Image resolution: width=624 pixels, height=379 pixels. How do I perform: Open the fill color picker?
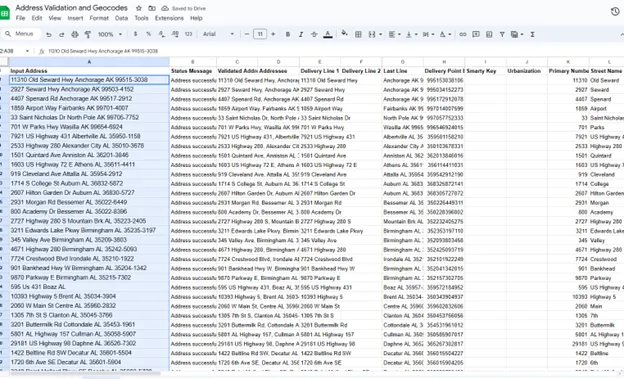pyautogui.click(x=345, y=34)
